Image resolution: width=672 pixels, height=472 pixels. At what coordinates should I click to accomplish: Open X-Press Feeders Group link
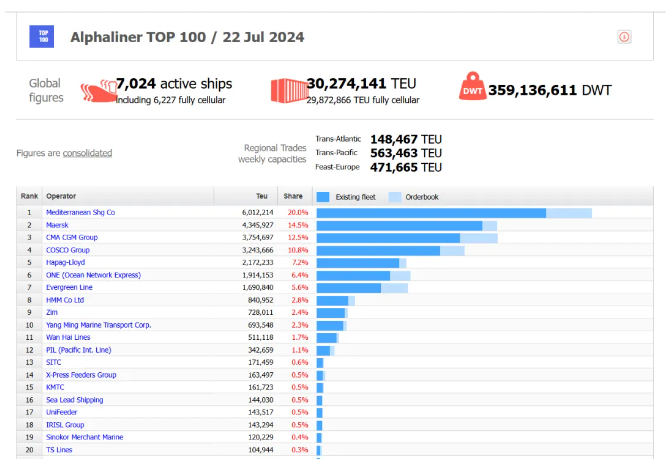click(x=81, y=375)
